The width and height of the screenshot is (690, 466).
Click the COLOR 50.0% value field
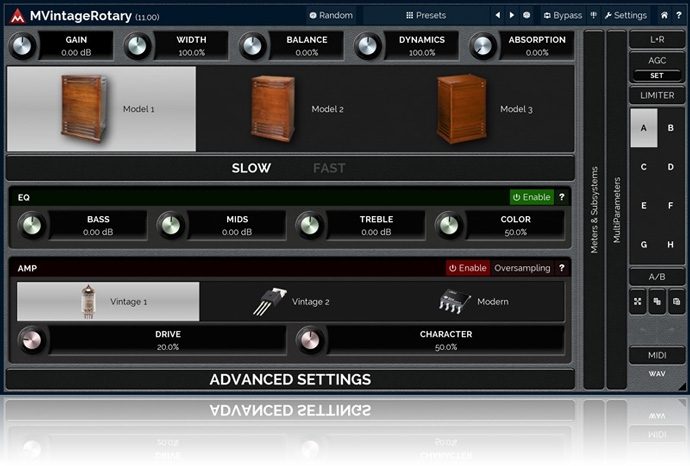tap(515, 225)
